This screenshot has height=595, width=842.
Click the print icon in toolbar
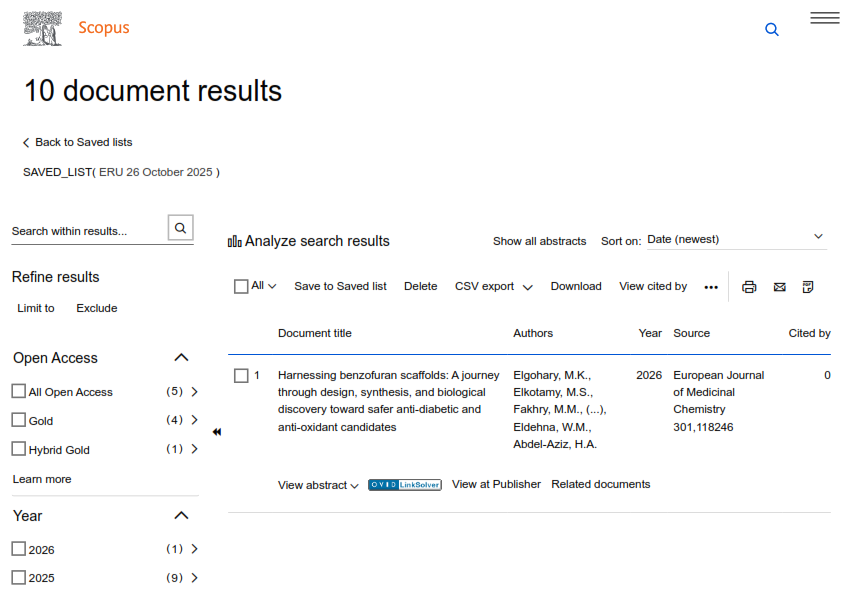click(749, 287)
